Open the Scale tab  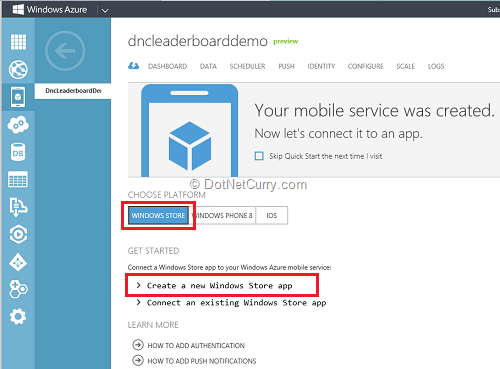coord(406,66)
